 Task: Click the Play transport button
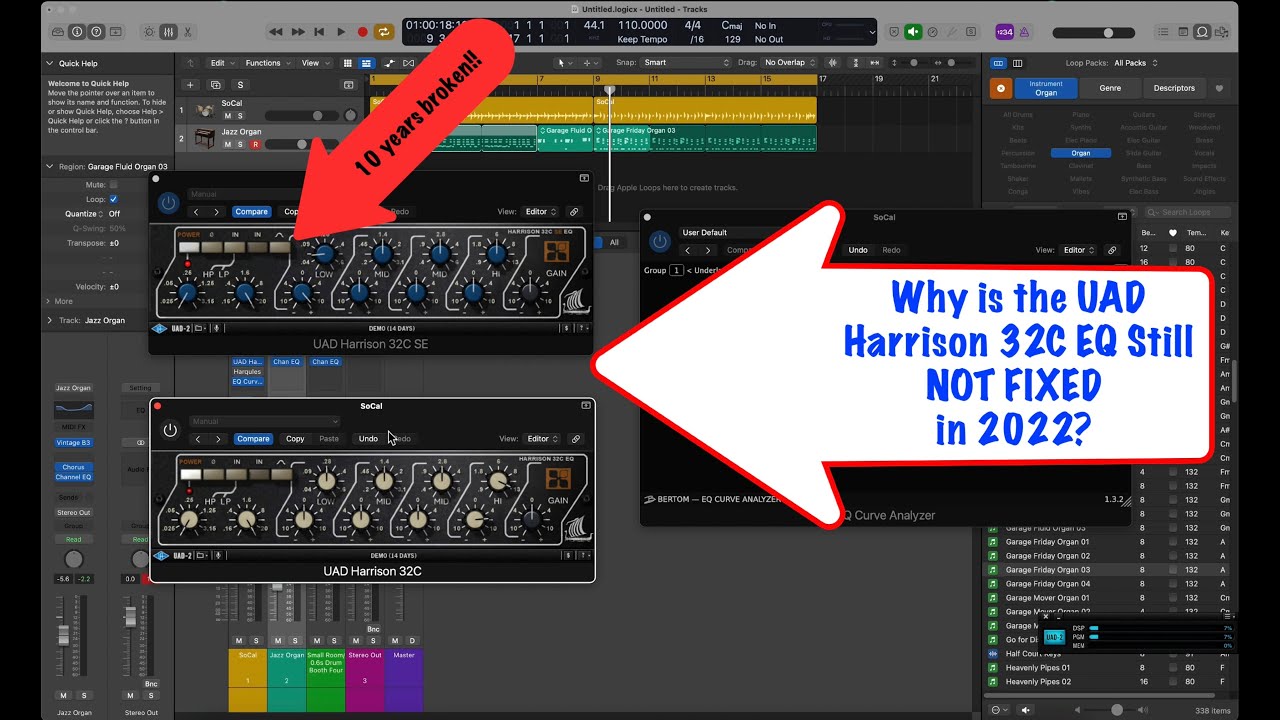point(341,32)
